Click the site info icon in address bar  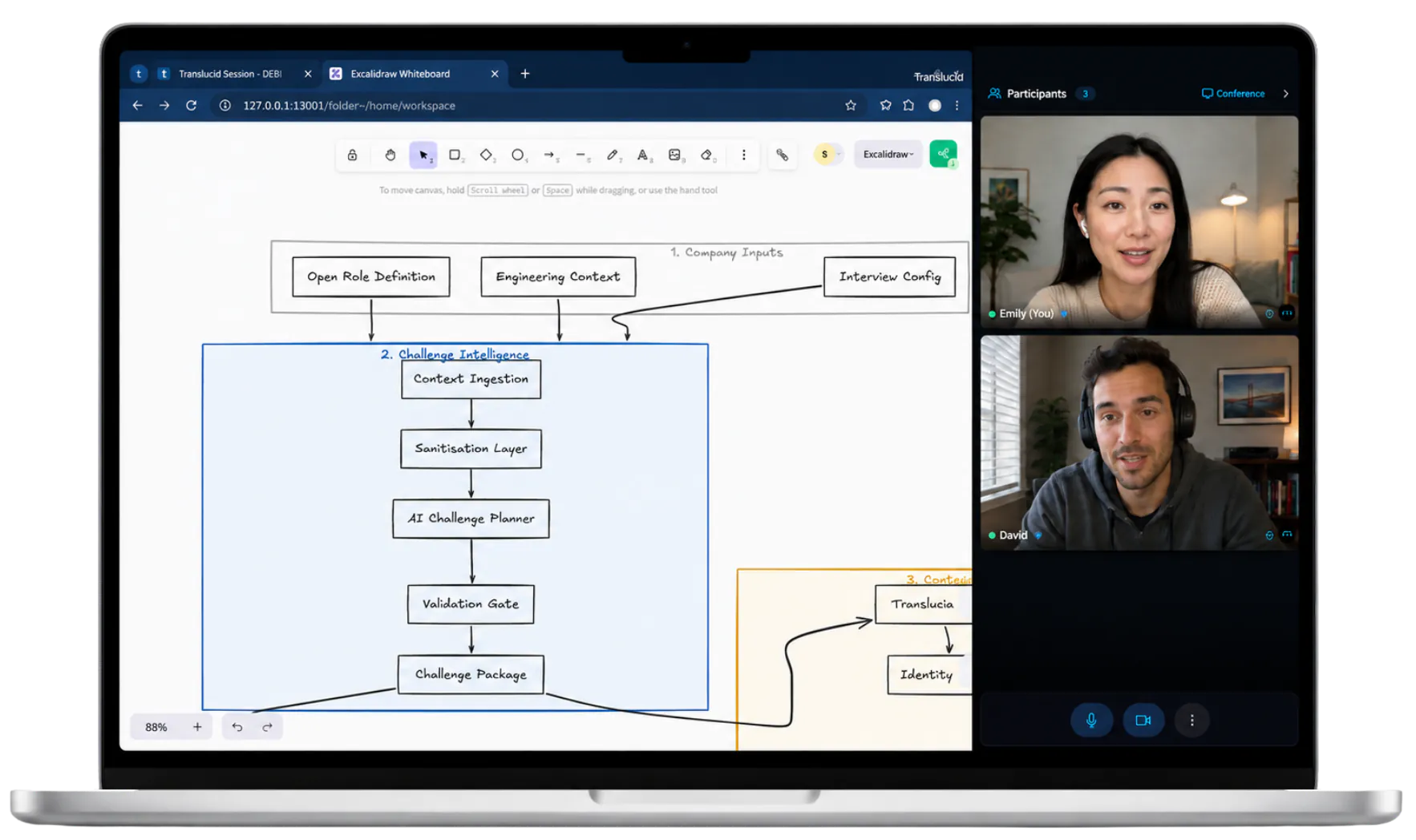point(225,105)
